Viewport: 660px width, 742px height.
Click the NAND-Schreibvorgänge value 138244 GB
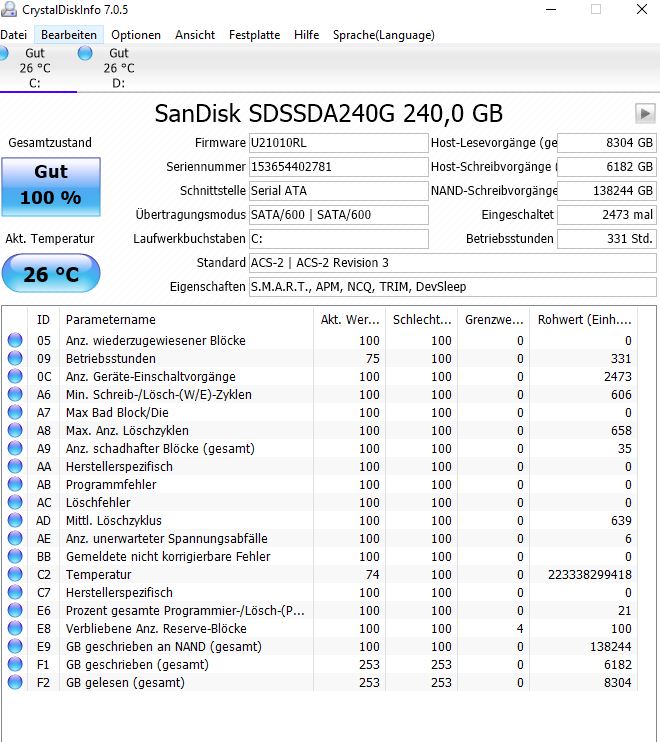607,191
